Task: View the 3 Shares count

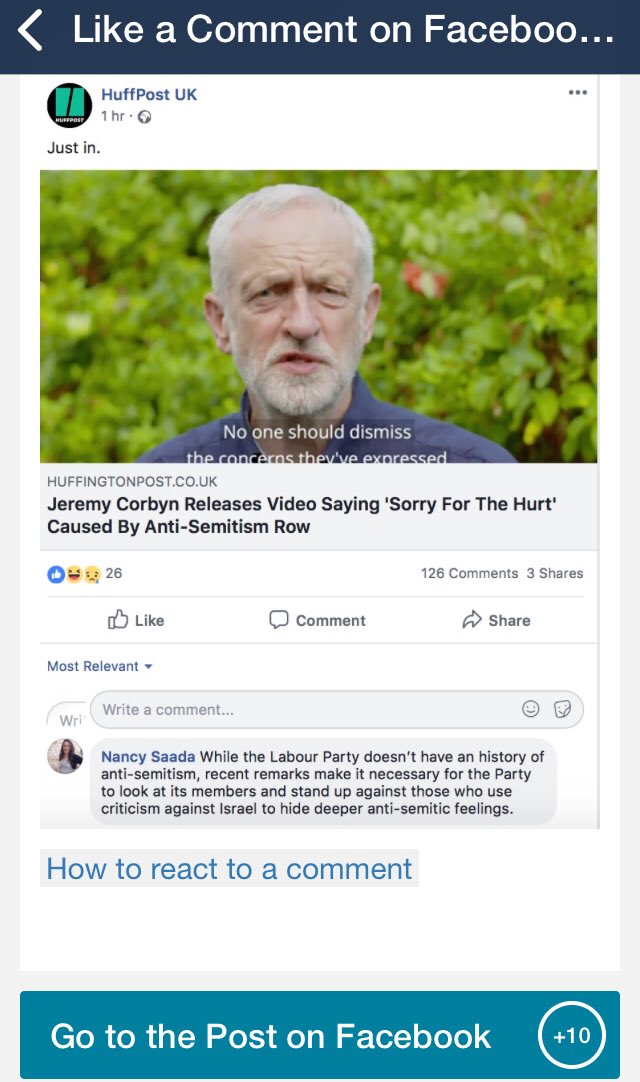Action: 554,573
